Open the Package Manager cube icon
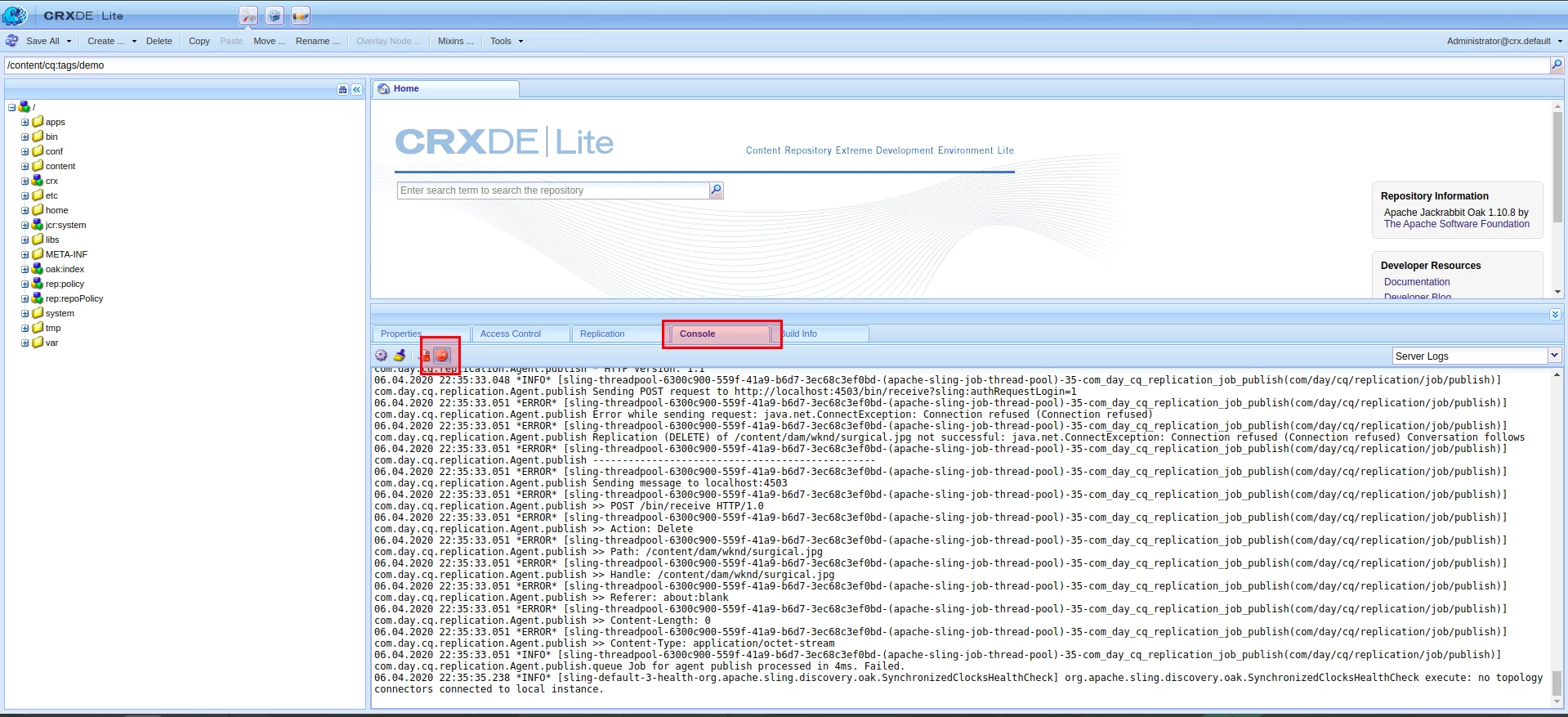This screenshot has height=717, width=1568. point(275,16)
